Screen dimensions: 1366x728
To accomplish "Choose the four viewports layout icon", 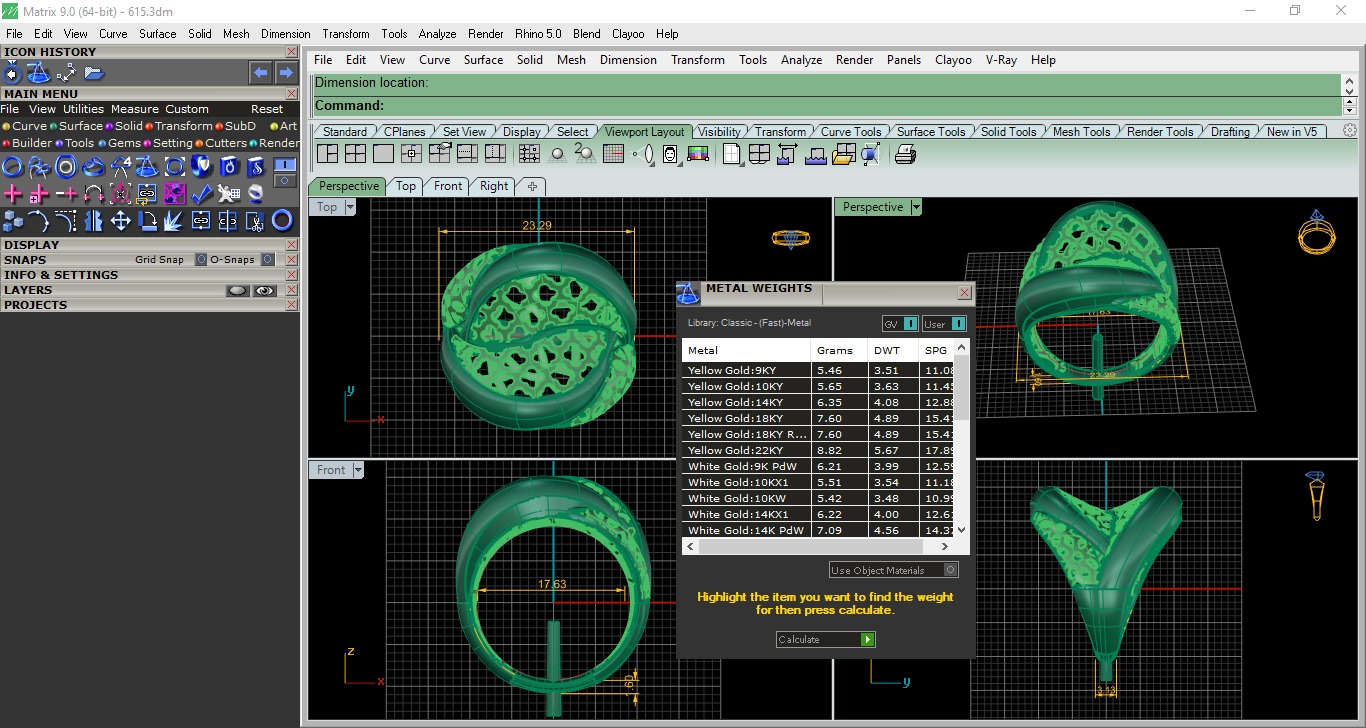I will (355, 154).
